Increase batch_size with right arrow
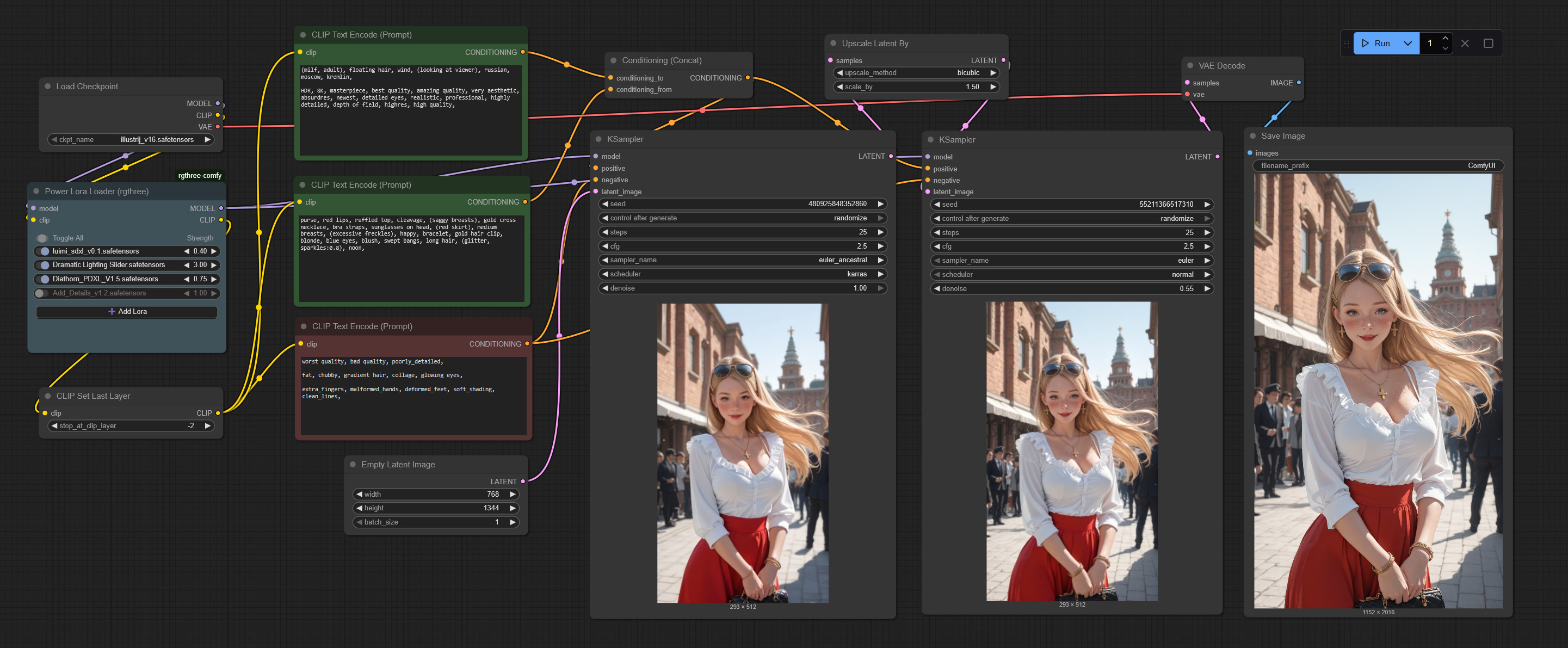 [x=513, y=522]
